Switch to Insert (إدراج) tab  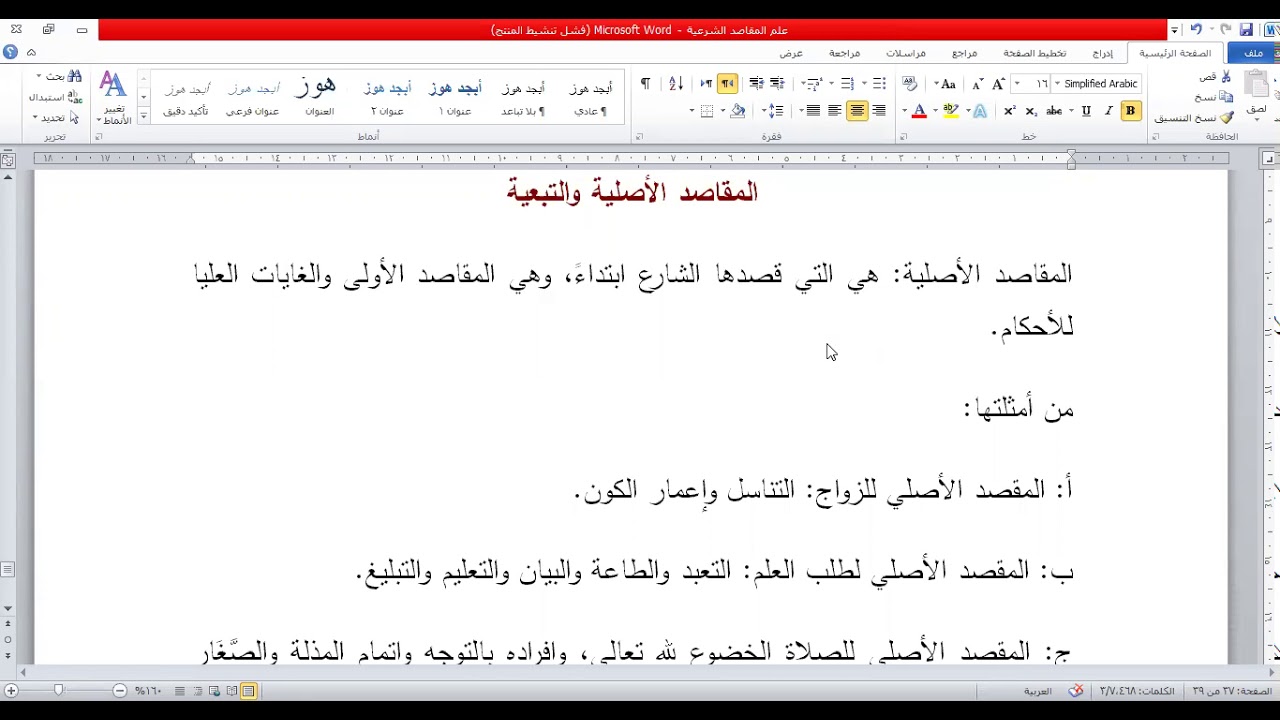coord(1102,53)
